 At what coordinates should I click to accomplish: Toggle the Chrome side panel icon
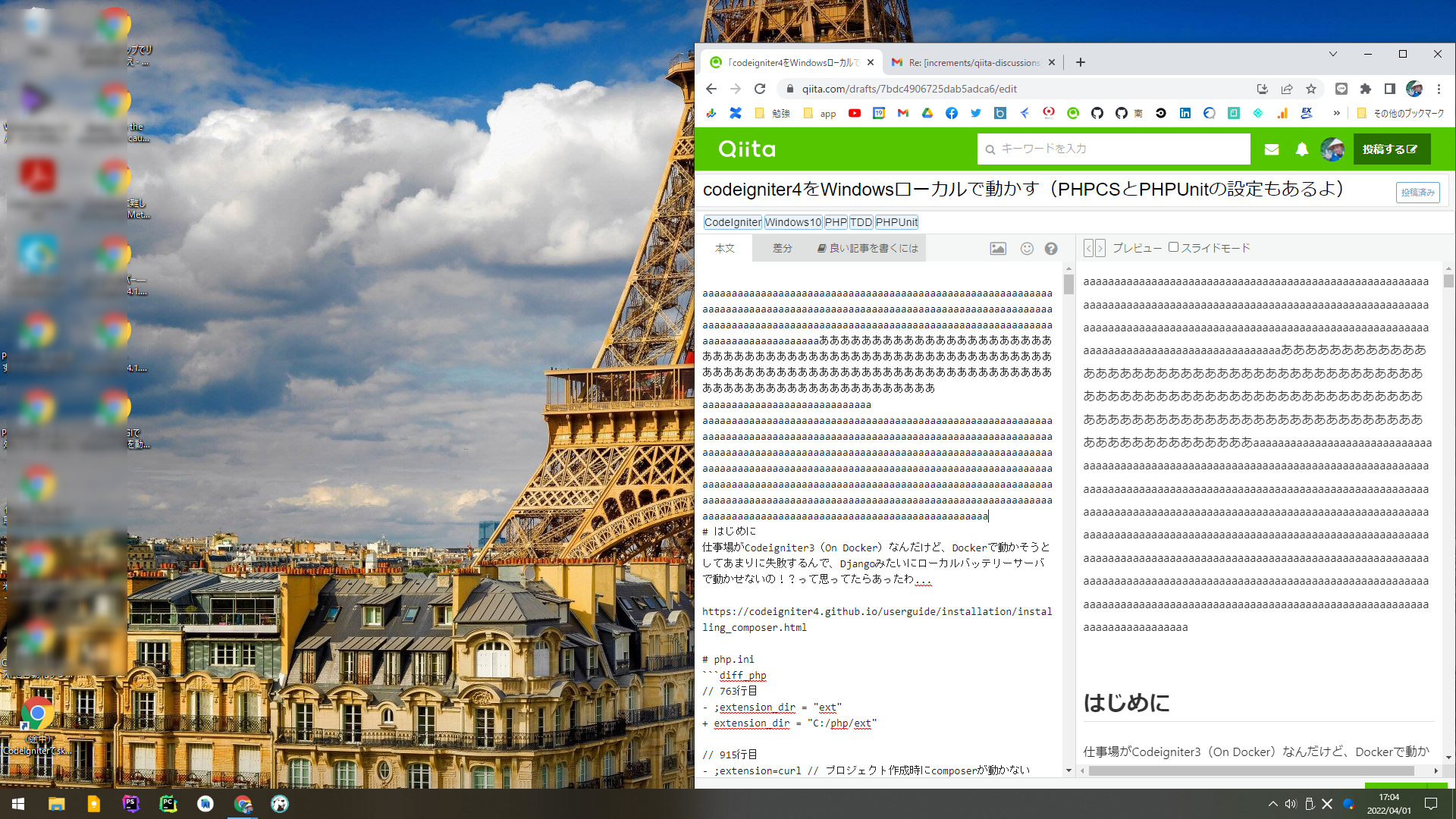click(x=1390, y=89)
